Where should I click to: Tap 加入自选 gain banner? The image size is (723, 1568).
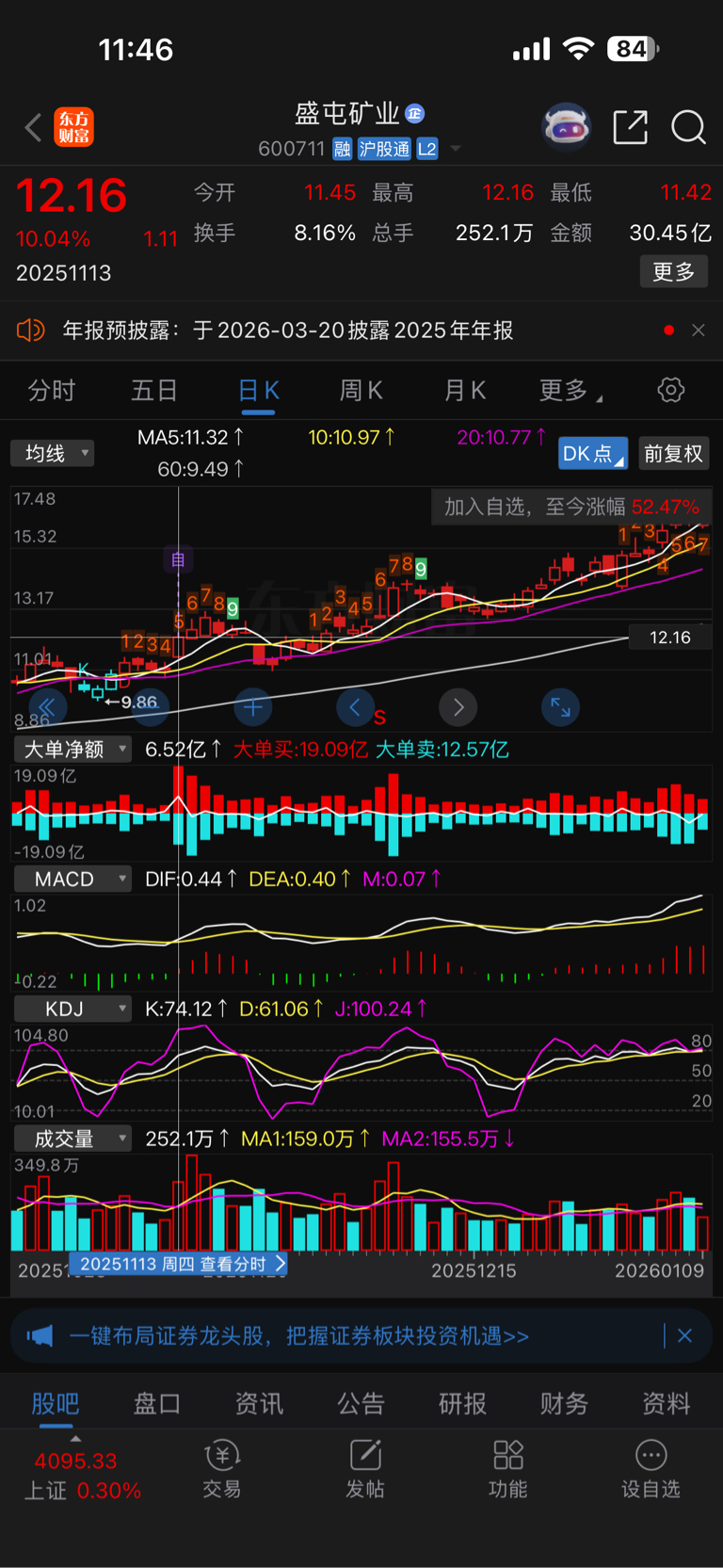pyautogui.click(x=571, y=507)
